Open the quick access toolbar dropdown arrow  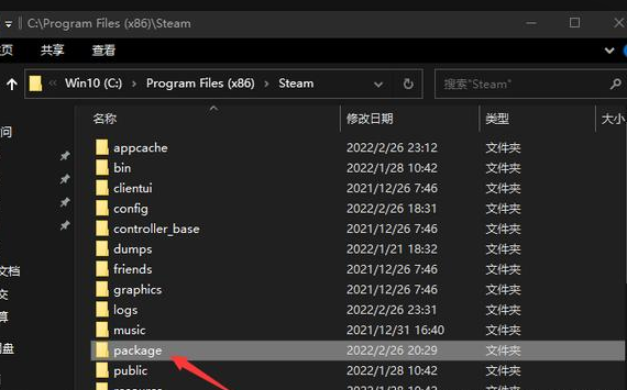(8, 24)
